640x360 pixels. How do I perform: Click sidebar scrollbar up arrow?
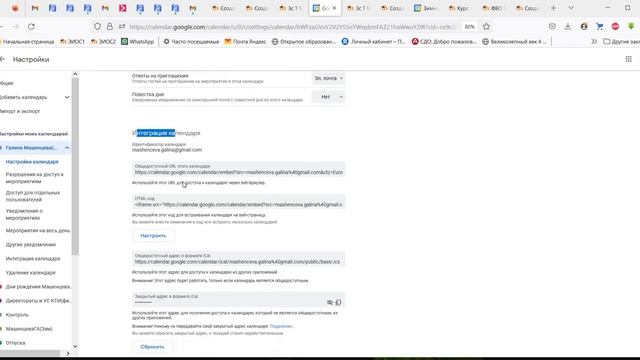[75, 74]
